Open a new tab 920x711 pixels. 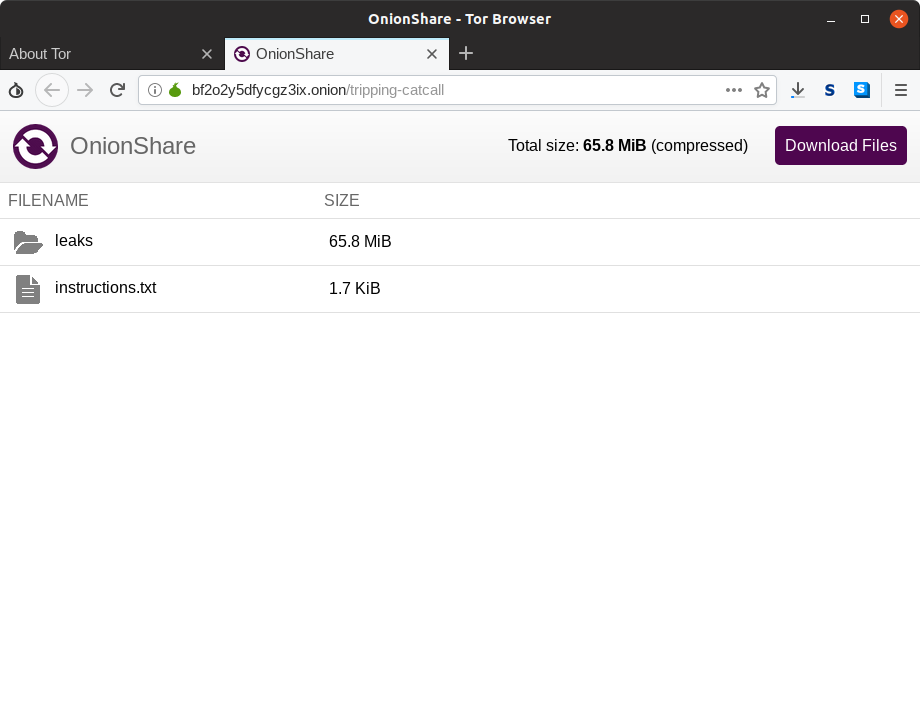coord(466,53)
